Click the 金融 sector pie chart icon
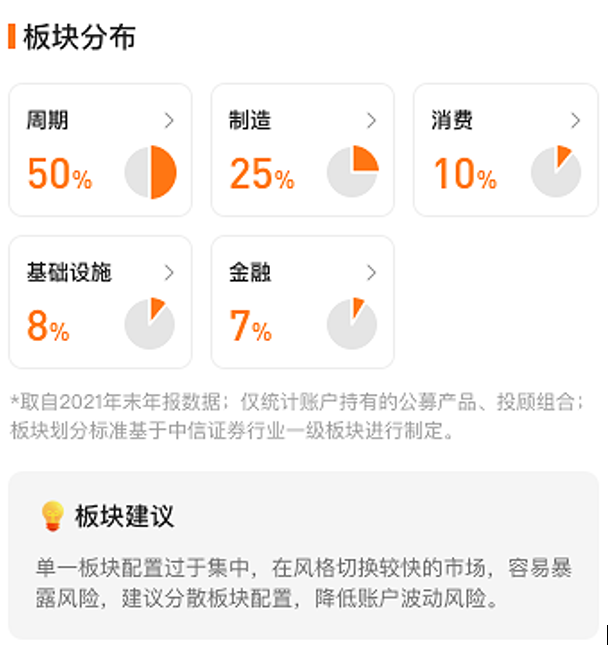608x645 pixels. [352, 323]
